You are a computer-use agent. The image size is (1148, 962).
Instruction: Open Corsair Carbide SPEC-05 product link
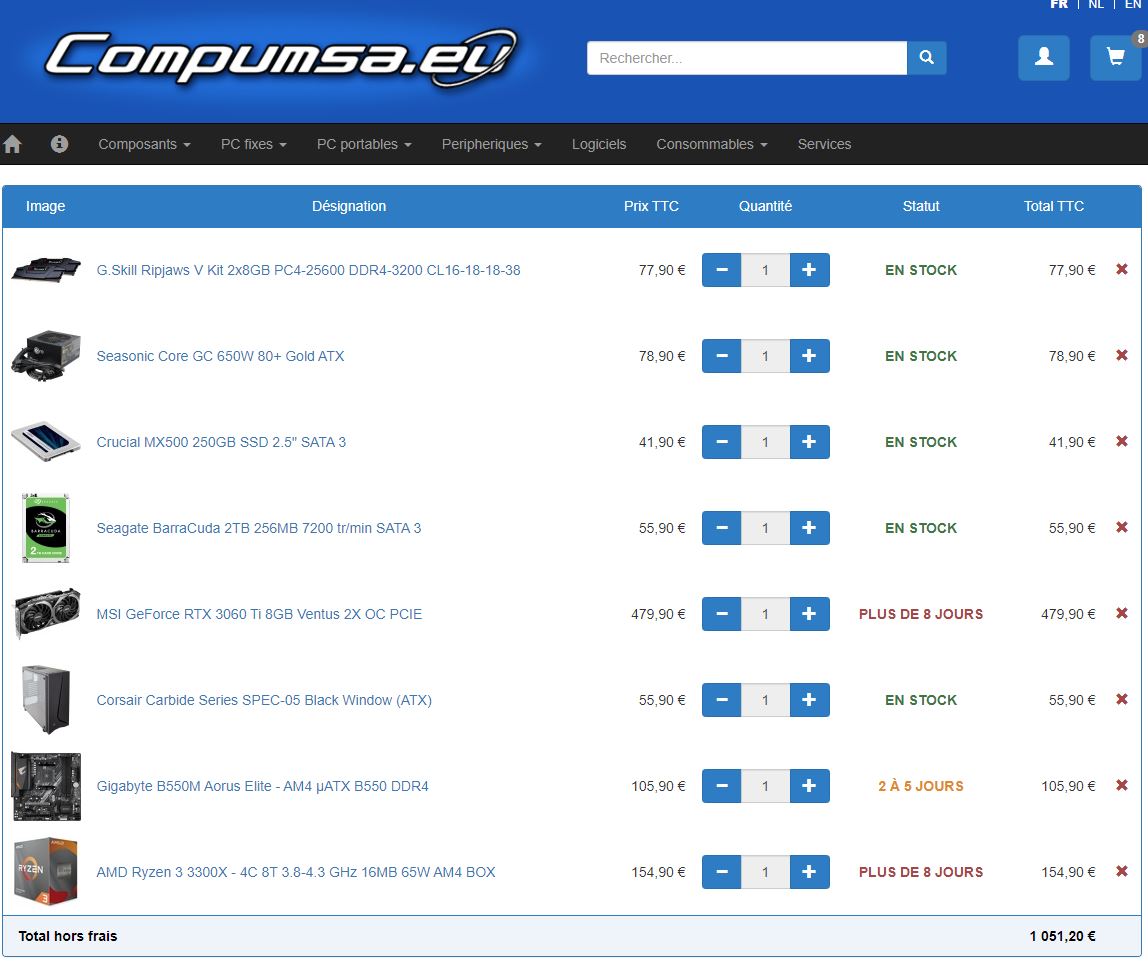click(x=264, y=700)
